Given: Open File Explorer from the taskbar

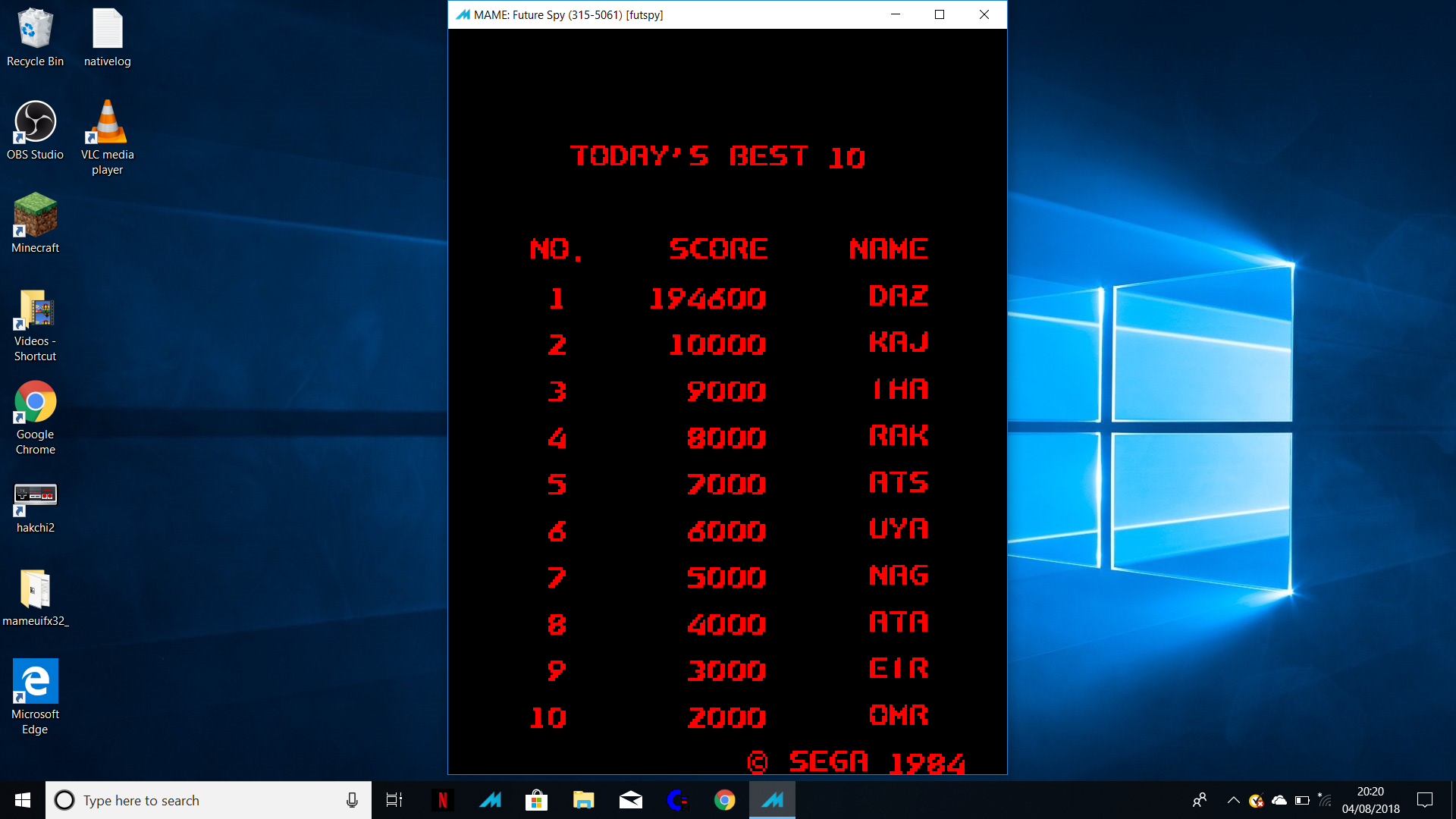Looking at the screenshot, I should click(x=583, y=800).
